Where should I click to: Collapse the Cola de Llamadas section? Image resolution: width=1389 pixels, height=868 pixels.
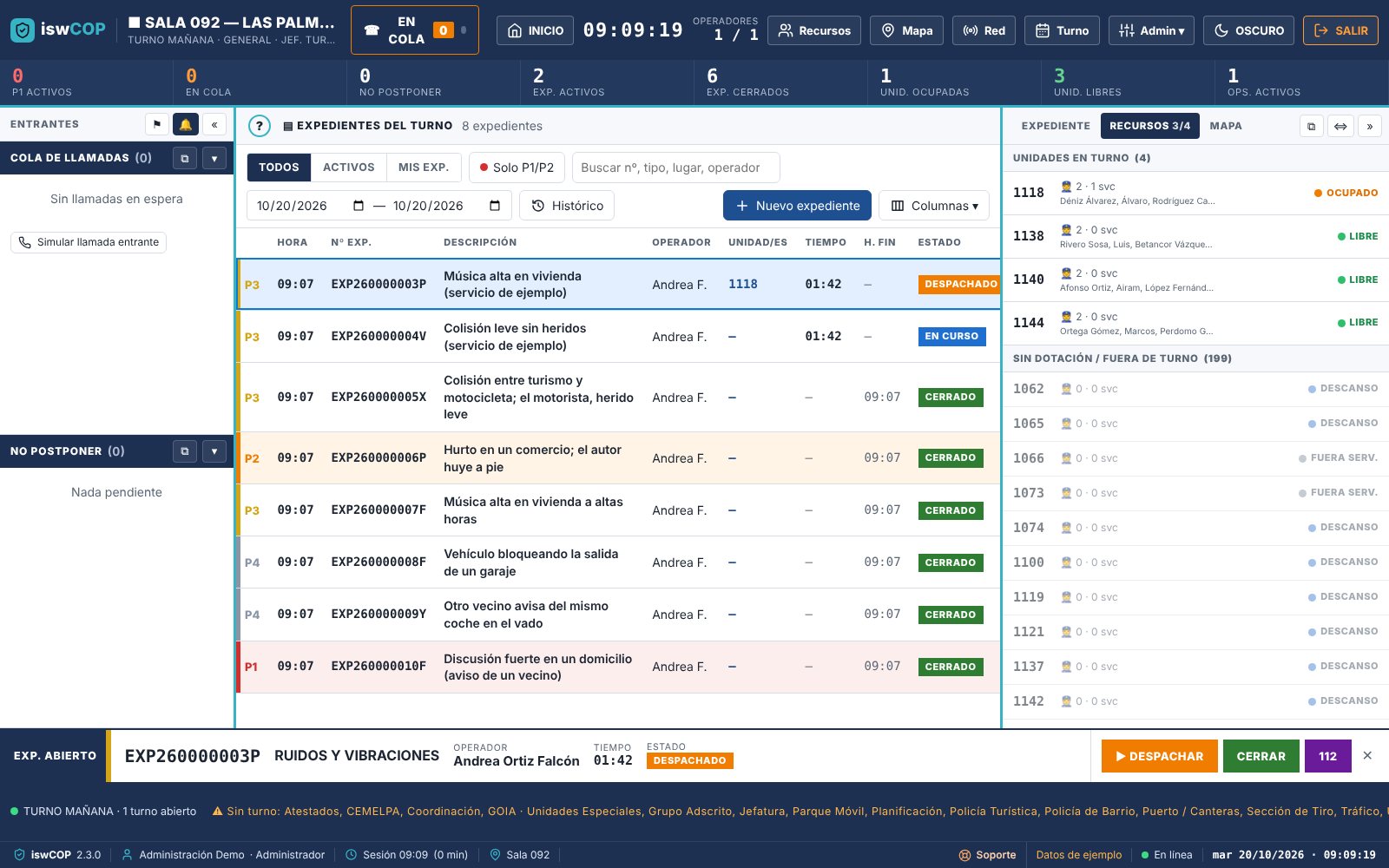click(x=214, y=158)
